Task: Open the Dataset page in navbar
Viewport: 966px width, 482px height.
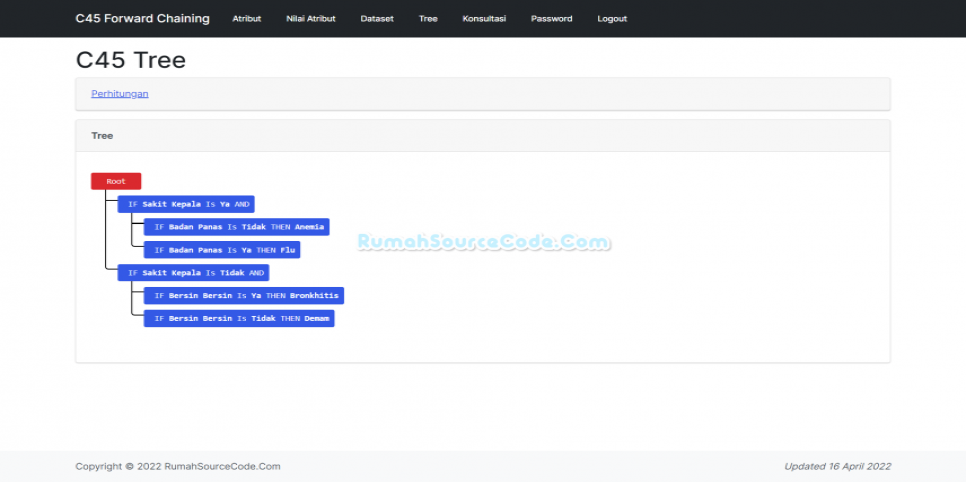Action: point(377,19)
